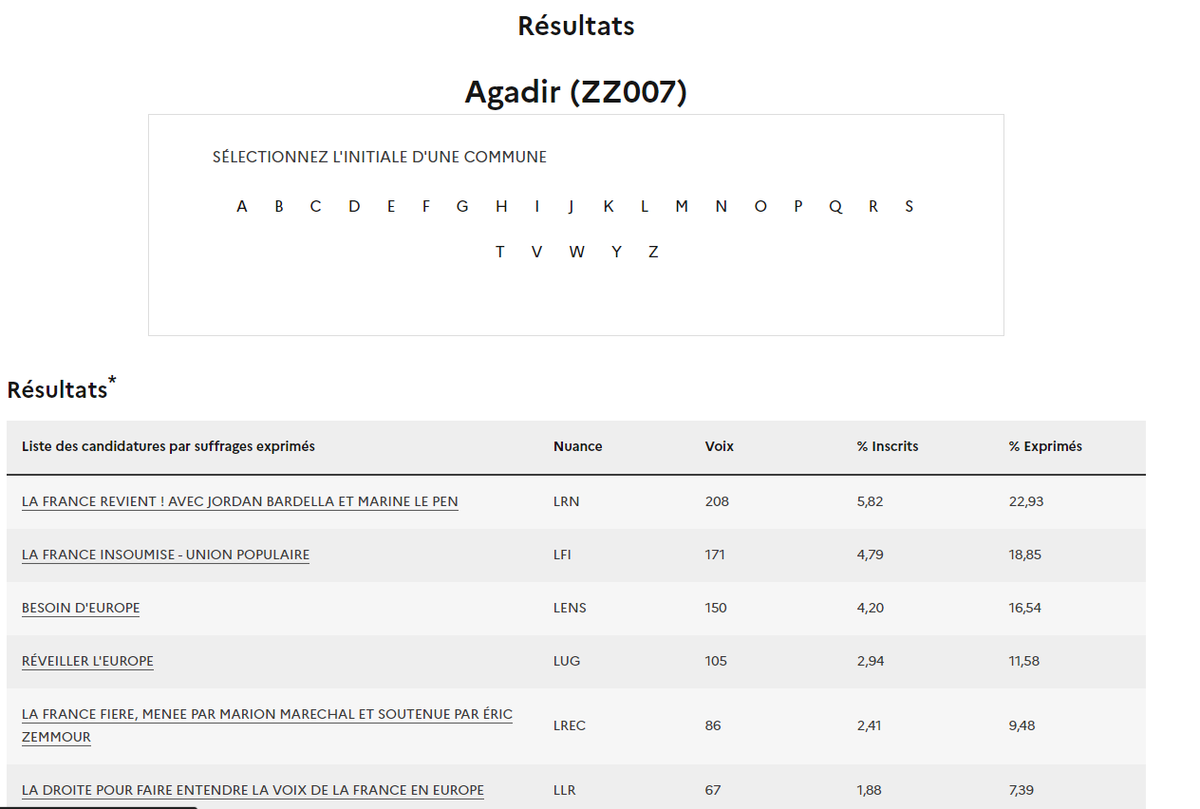This screenshot has width=1200, height=809.
Task: Select commune initial letter G
Action: (462, 207)
